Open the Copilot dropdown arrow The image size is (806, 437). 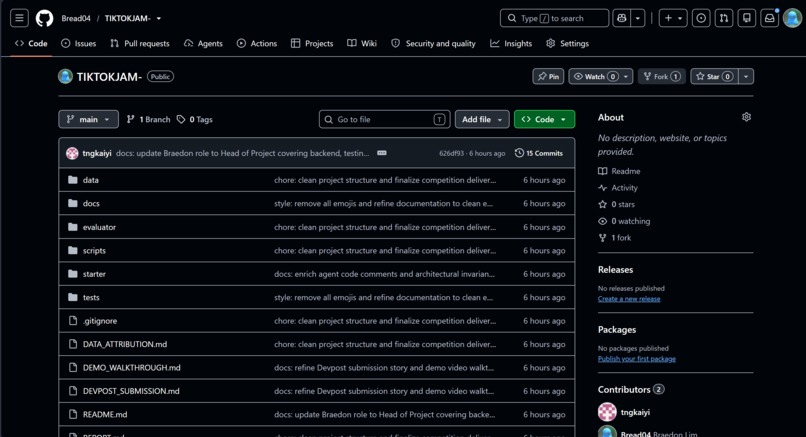coord(638,18)
